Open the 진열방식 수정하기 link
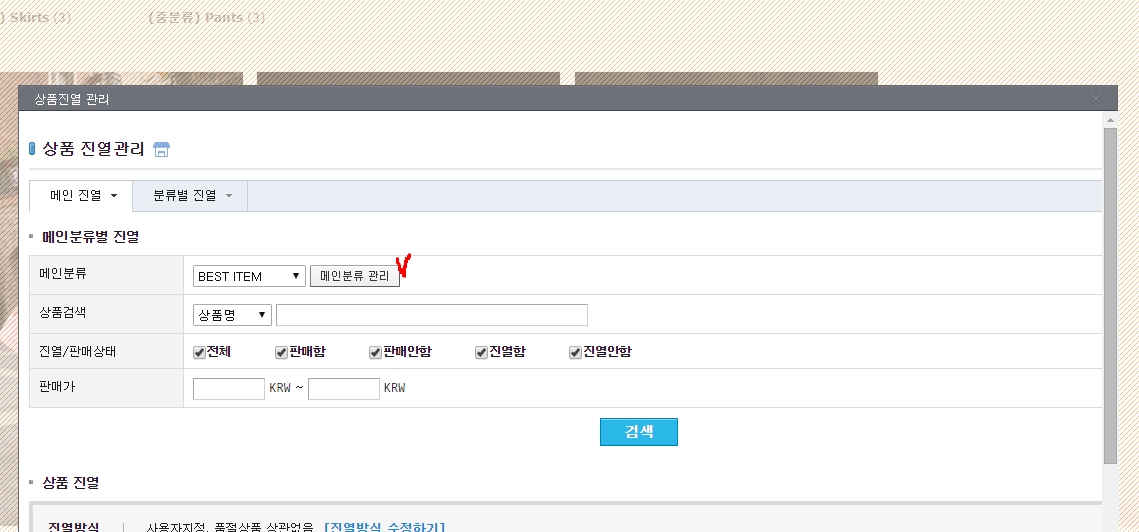This screenshot has height=532, width=1139. click(x=384, y=526)
